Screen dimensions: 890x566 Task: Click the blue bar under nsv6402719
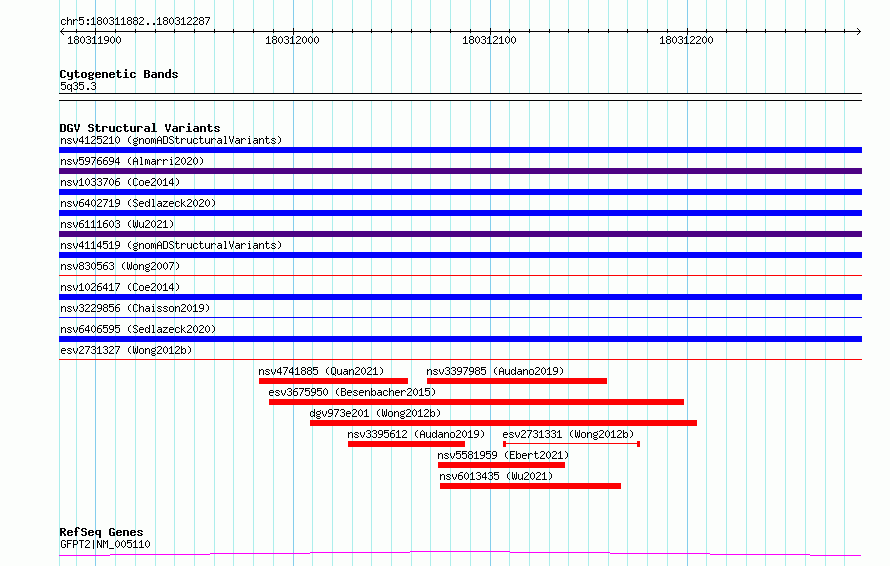pos(460,213)
